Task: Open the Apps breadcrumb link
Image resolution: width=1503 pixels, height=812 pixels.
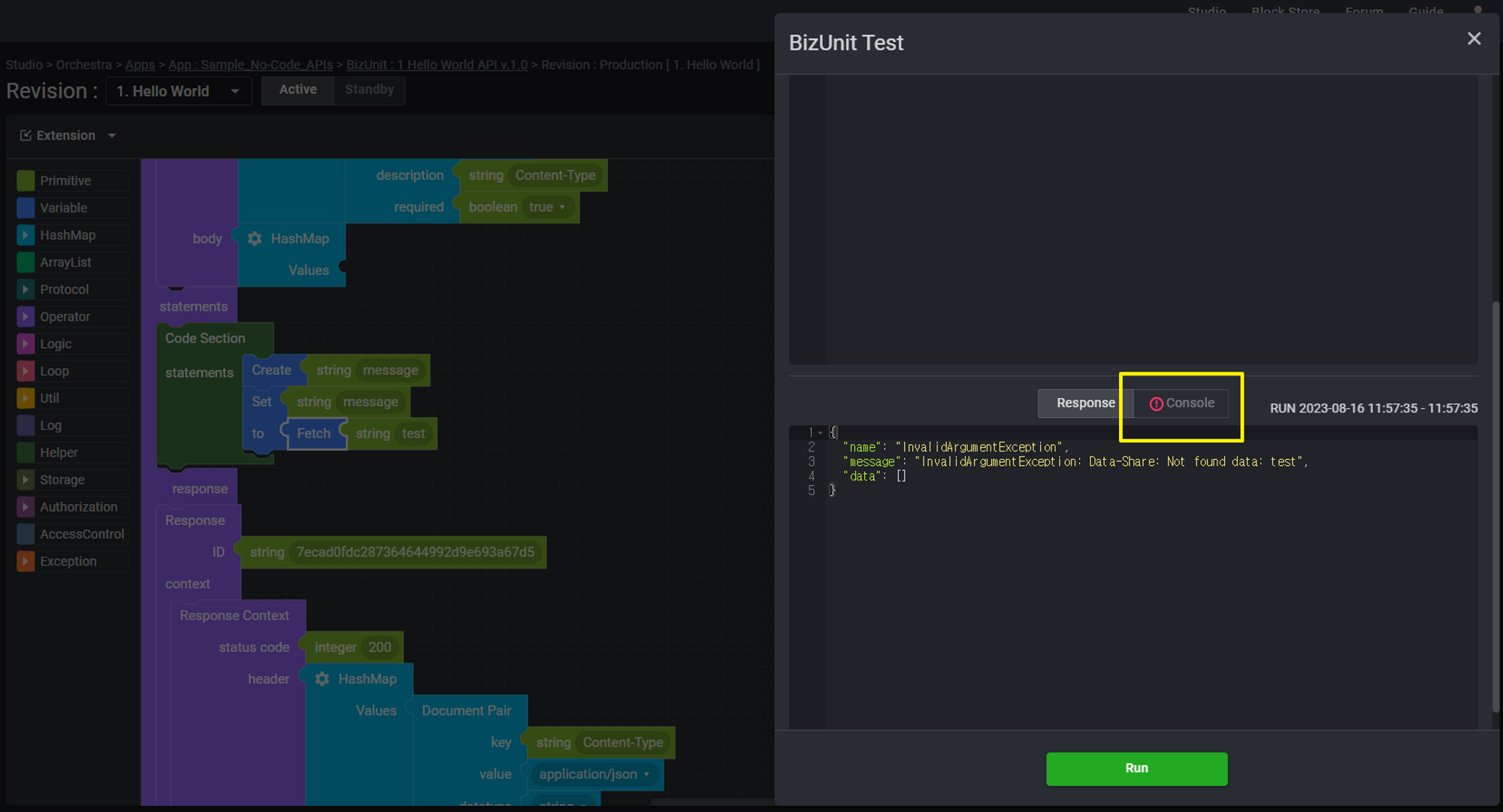Action: tap(140, 65)
